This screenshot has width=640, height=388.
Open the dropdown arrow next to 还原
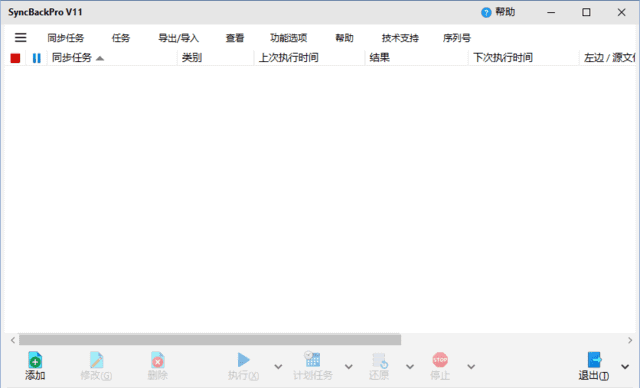click(410, 366)
